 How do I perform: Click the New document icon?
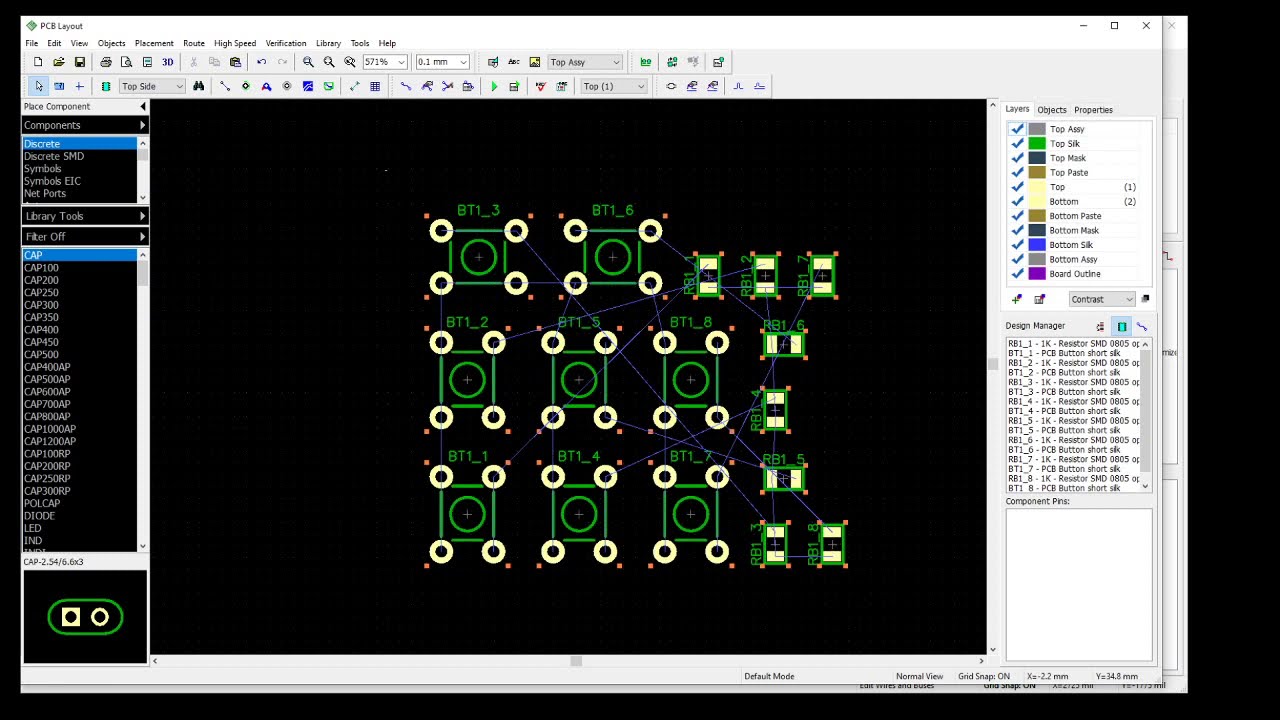coord(38,62)
